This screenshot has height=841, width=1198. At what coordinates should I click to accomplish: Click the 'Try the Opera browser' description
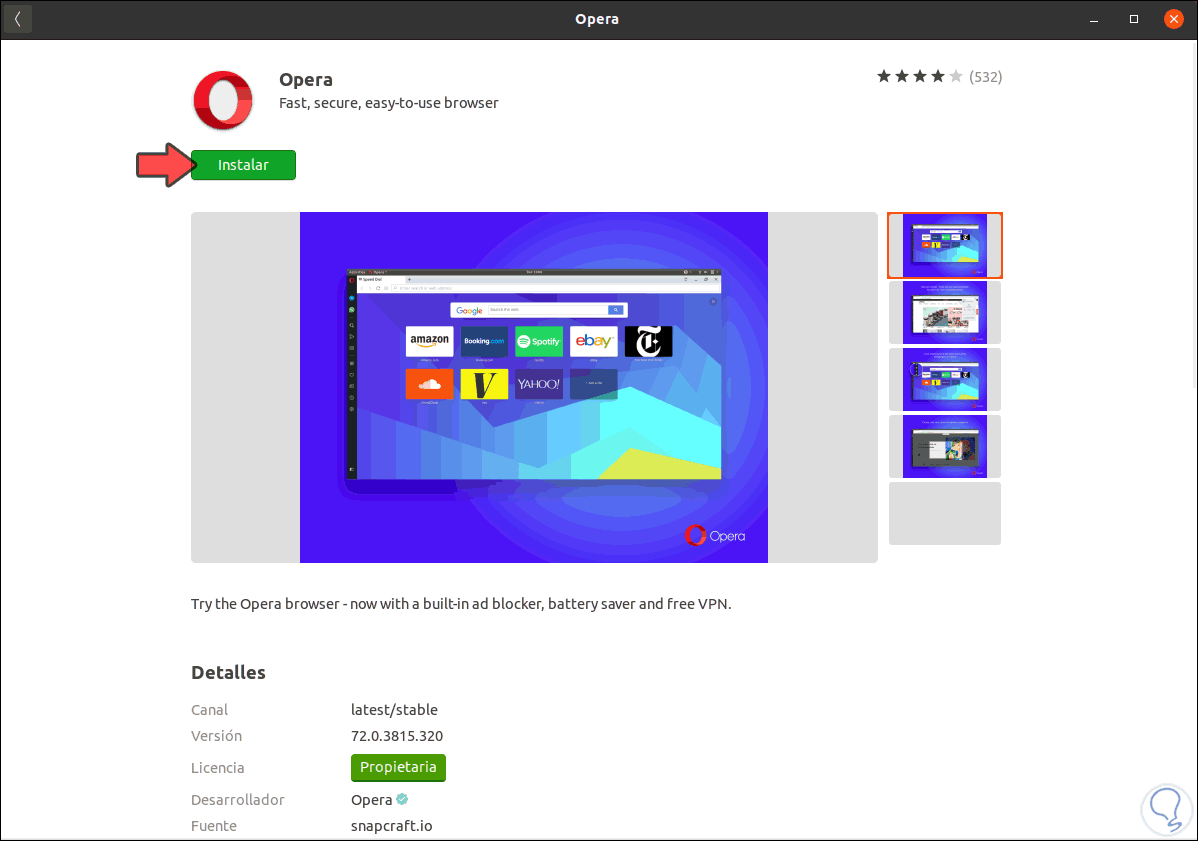461,604
